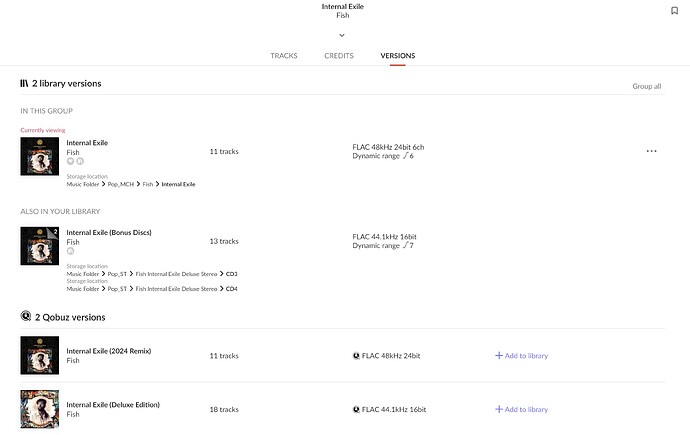Image resolution: width=690 pixels, height=435 pixels.
Task: Click Pop_ST in the CD4 storage path
Action: coord(117,289)
